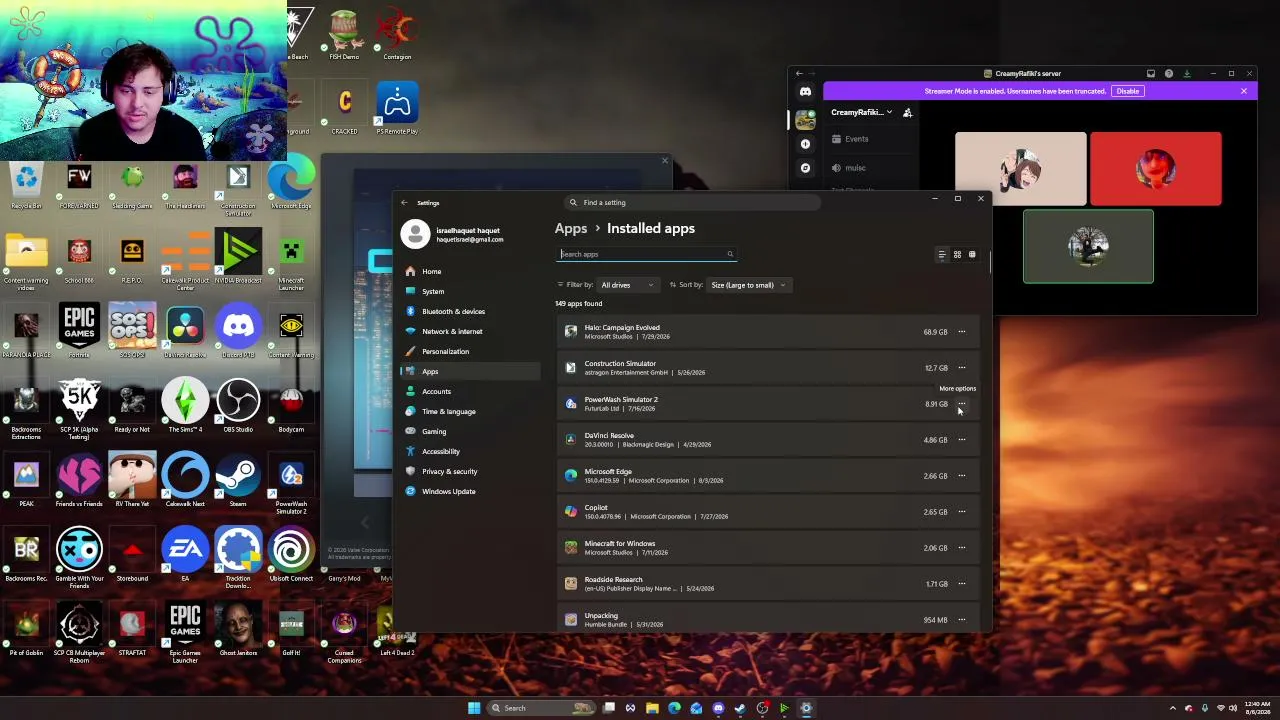The width and height of the screenshot is (1280, 720).
Task: Open More options for Roadside Research row
Action: point(962,584)
